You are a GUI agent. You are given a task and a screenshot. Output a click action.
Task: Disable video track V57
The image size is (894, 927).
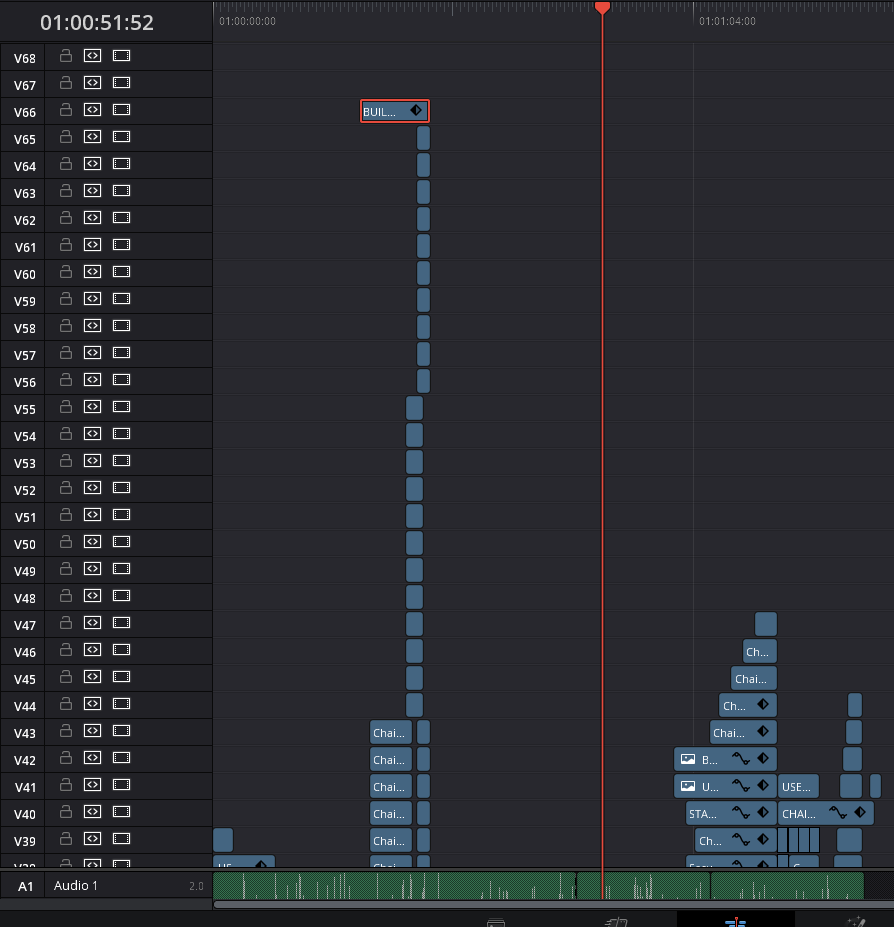coord(121,352)
